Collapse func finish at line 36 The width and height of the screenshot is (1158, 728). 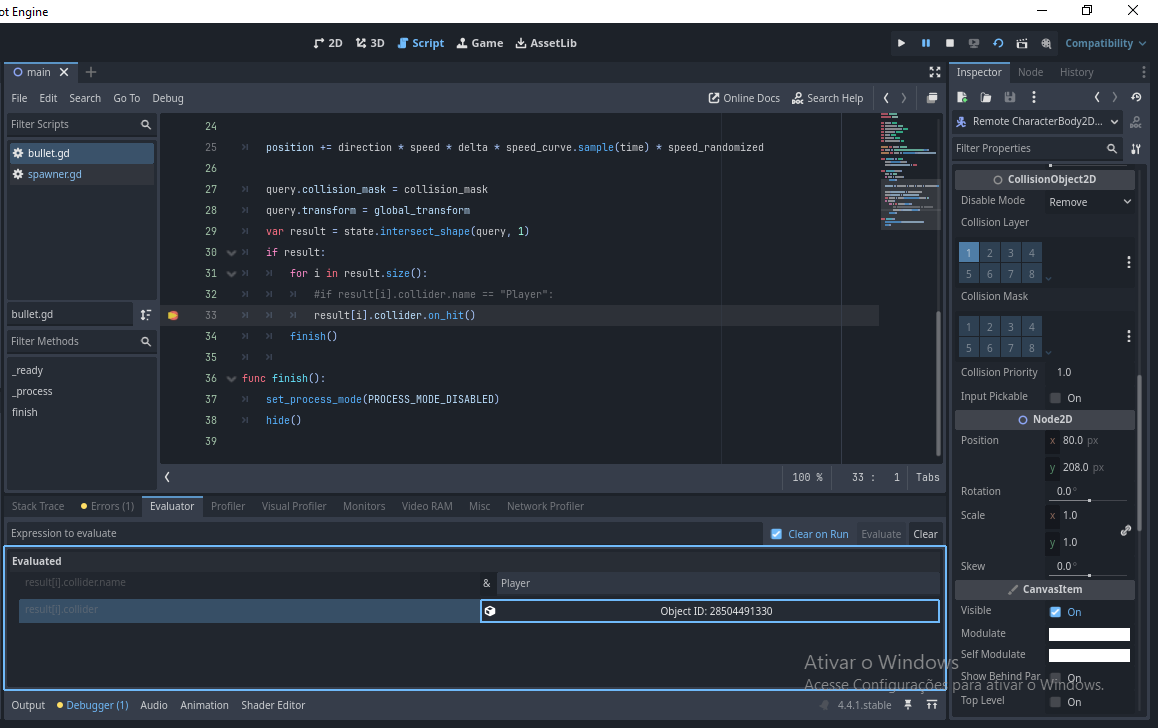pyautogui.click(x=231, y=379)
